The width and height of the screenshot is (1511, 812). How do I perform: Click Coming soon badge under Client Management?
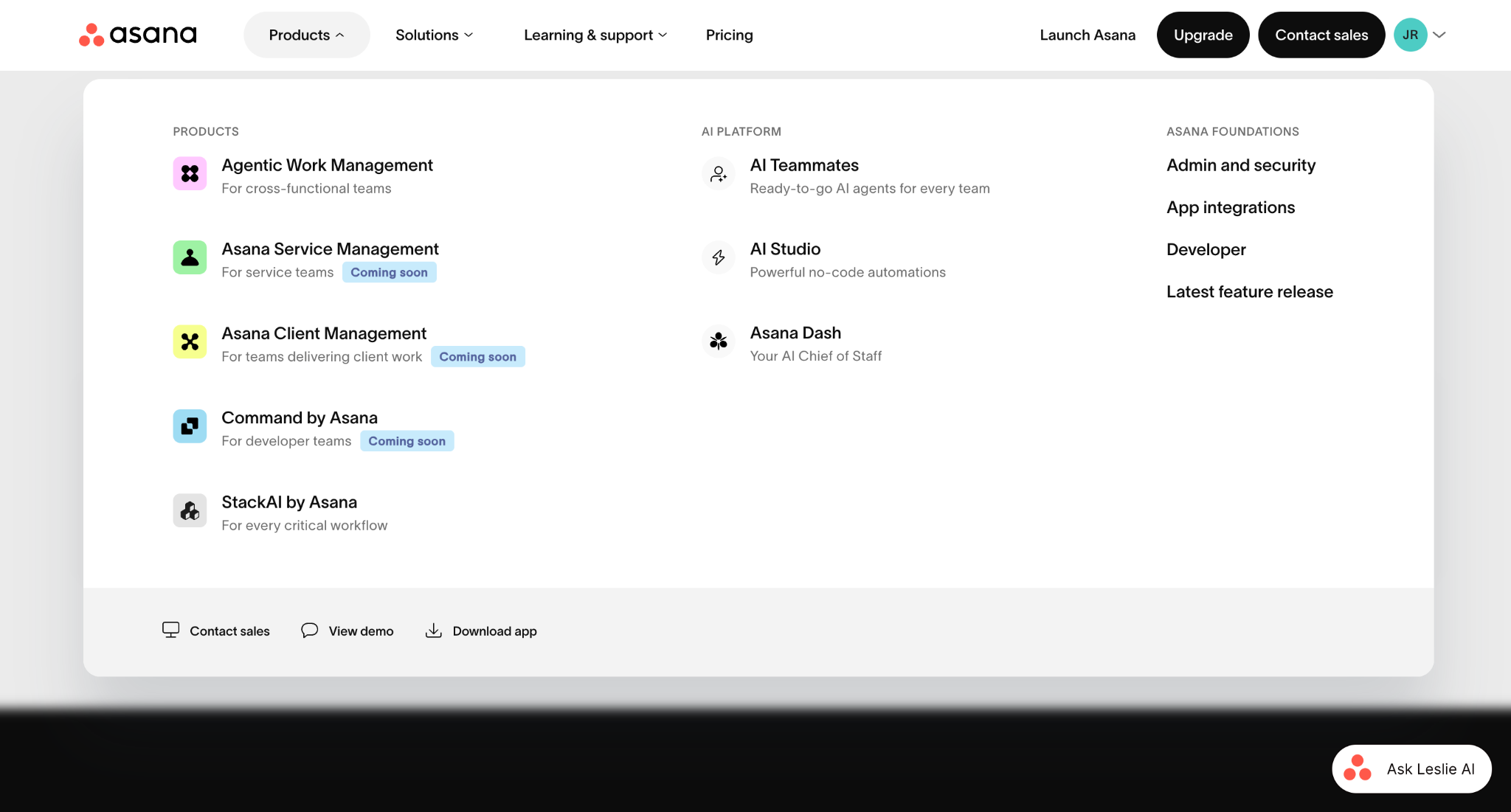click(477, 356)
